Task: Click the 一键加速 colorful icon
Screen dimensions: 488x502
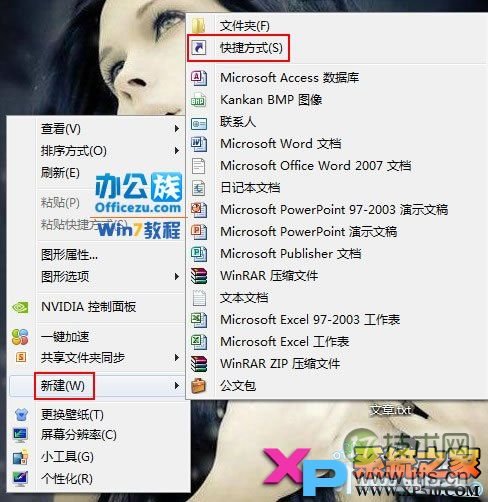Action: (20, 337)
